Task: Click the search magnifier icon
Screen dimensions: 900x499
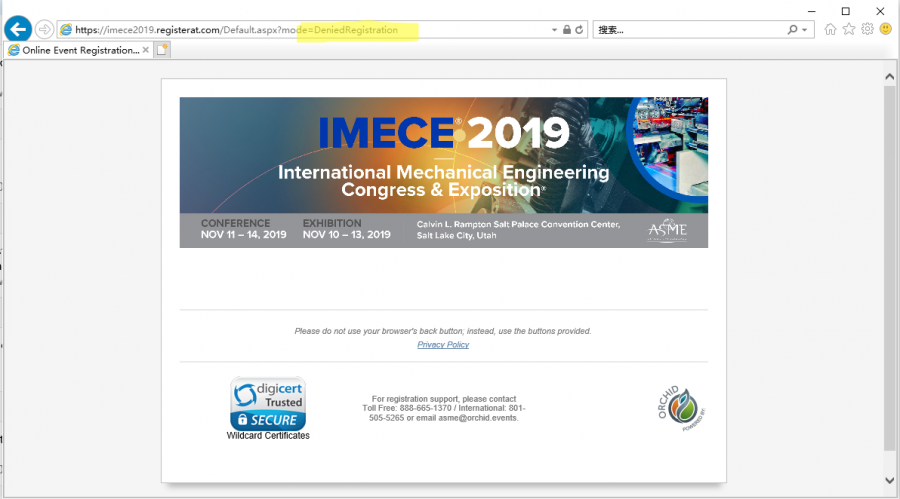Action: 793,30
